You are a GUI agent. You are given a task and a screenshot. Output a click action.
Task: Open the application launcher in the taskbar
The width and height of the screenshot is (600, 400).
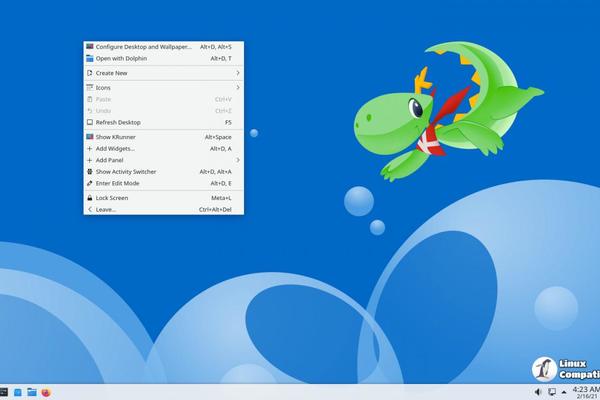4,392
